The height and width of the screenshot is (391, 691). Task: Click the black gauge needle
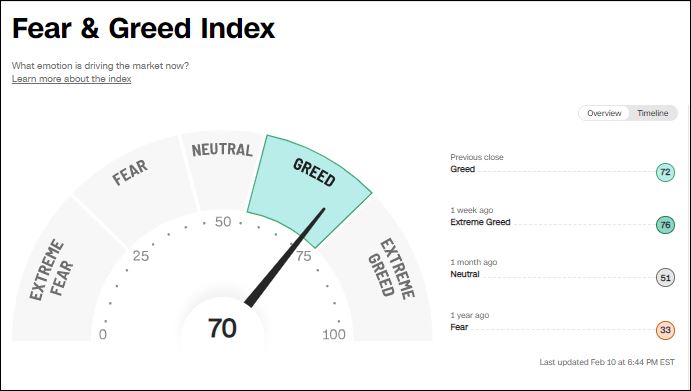point(285,257)
